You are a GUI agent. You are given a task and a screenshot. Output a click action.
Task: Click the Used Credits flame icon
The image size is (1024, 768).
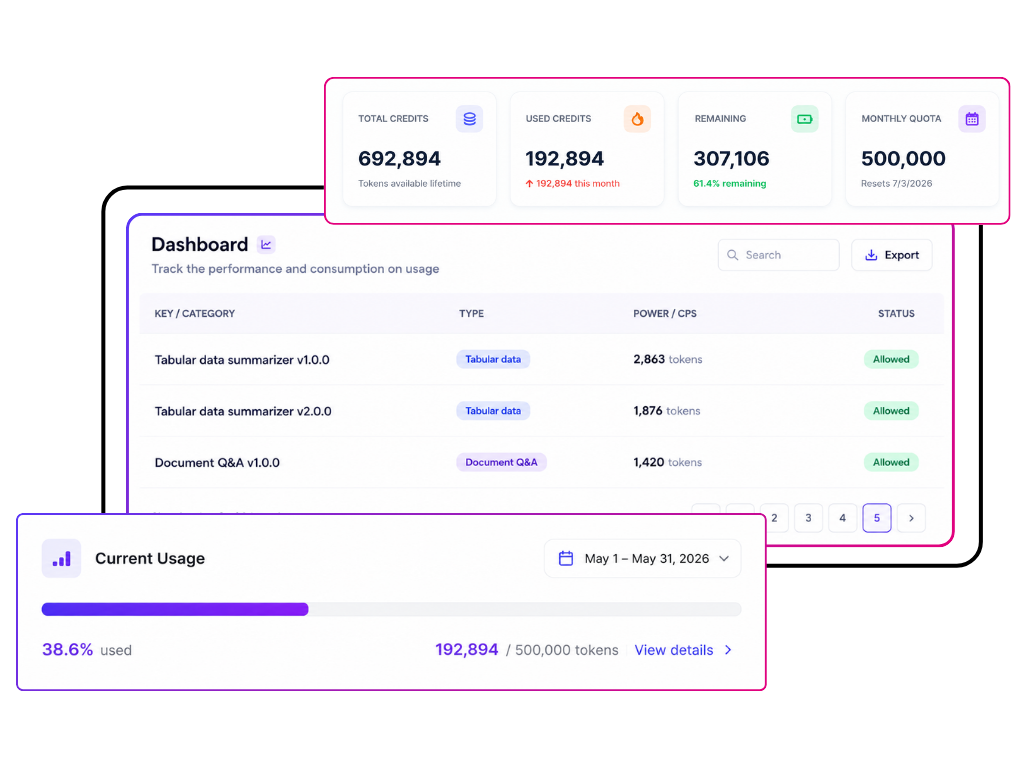[x=637, y=119]
